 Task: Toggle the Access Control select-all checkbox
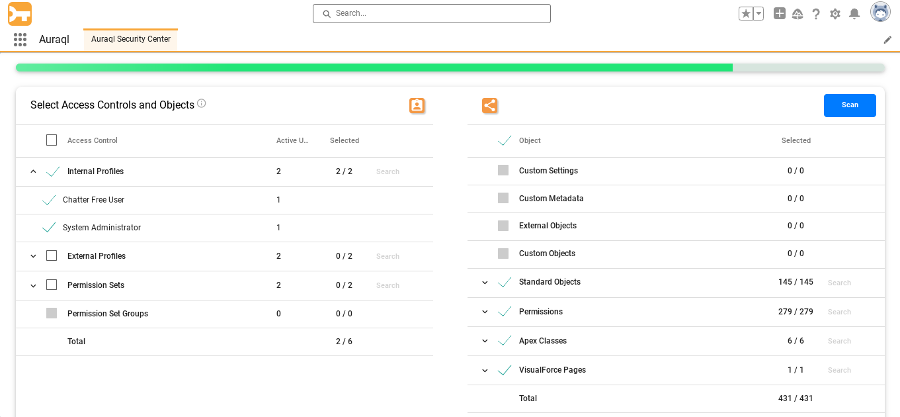[51, 141]
